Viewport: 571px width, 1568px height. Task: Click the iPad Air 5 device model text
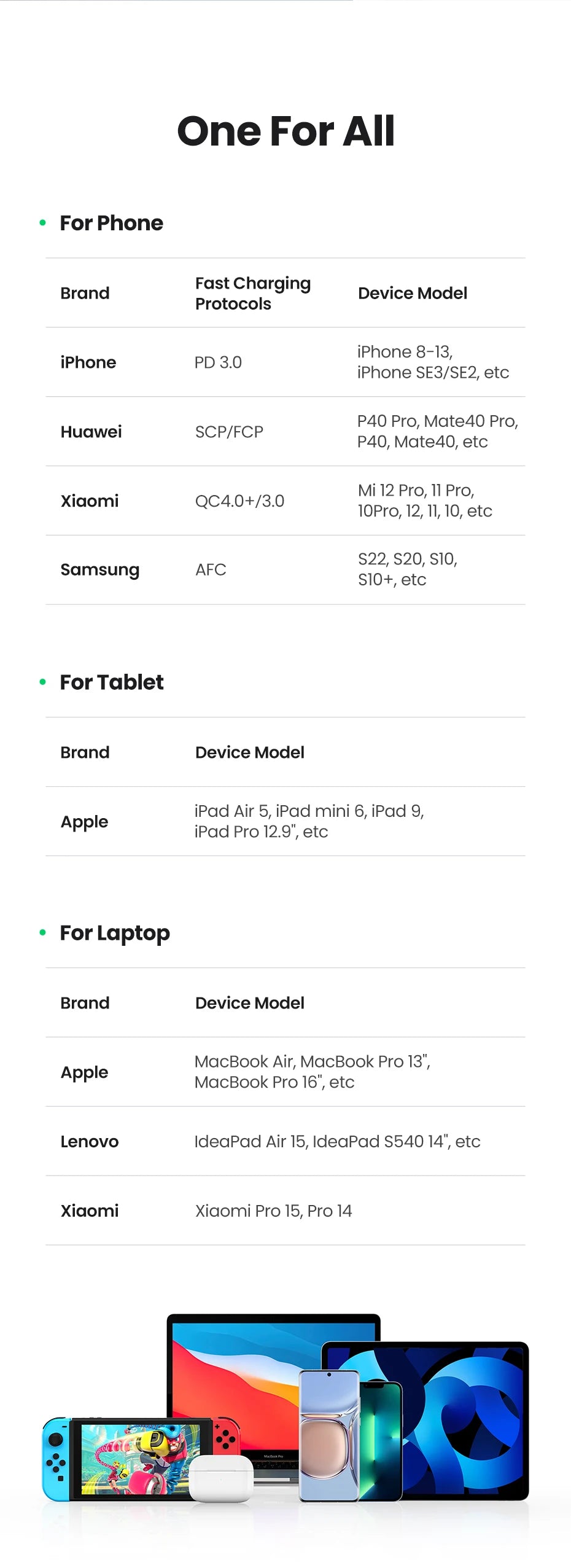coord(309,821)
